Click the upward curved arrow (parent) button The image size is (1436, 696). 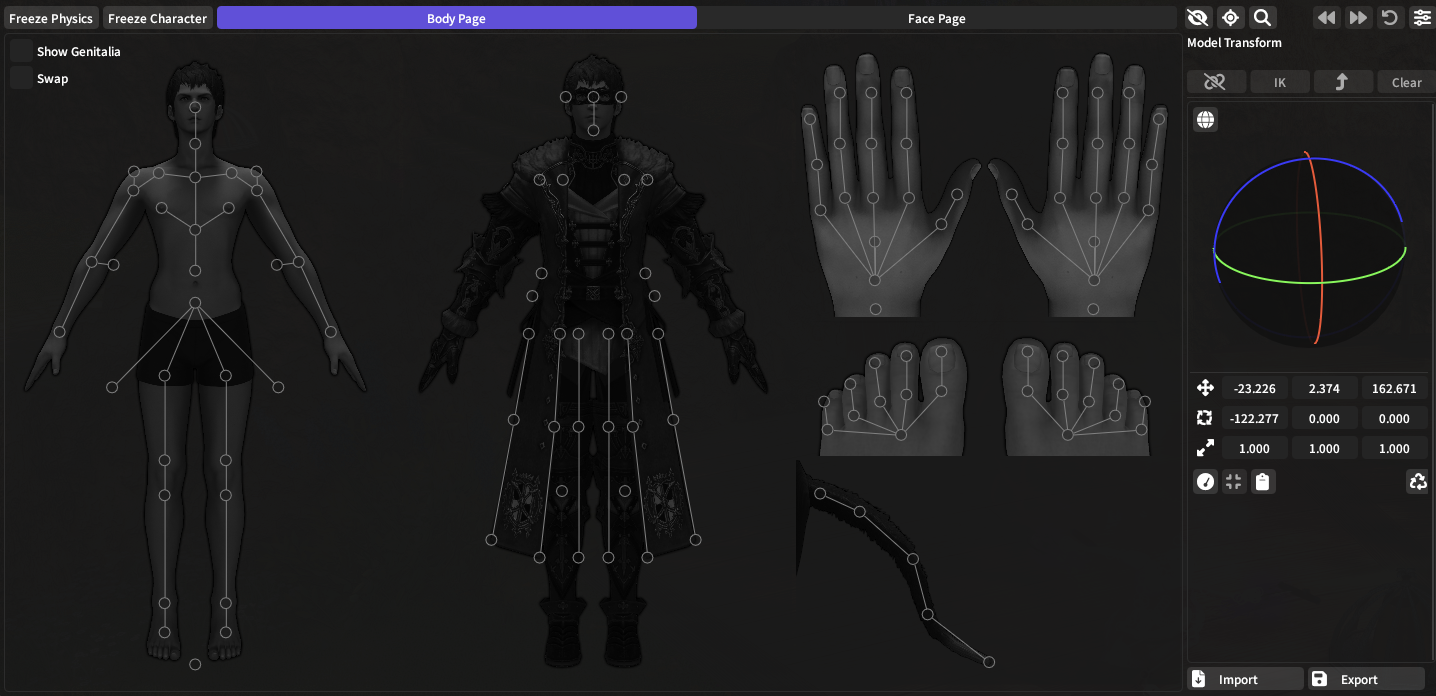coord(1343,82)
